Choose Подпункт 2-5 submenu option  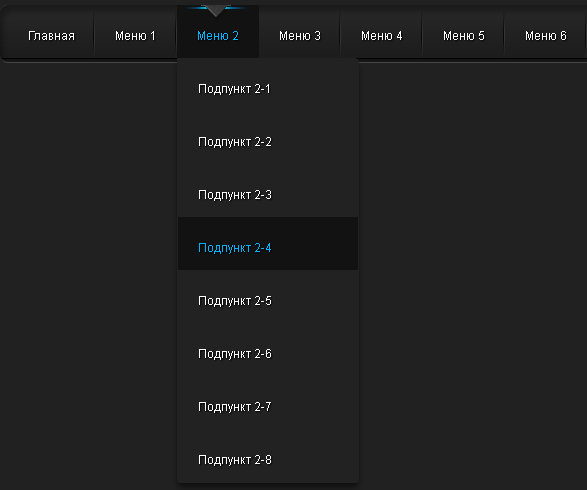pyautogui.click(x=268, y=301)
